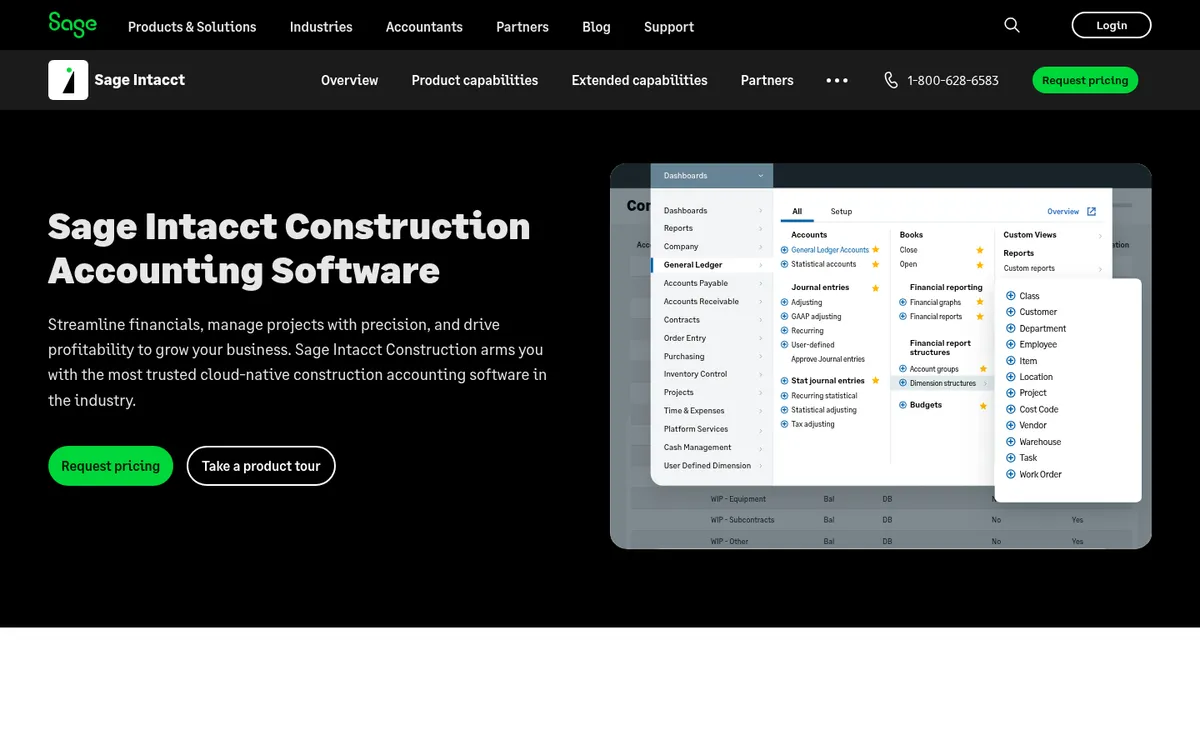1200x750 pixels.
Task: Click Take a product tour button
Action: tap(261, 466)
